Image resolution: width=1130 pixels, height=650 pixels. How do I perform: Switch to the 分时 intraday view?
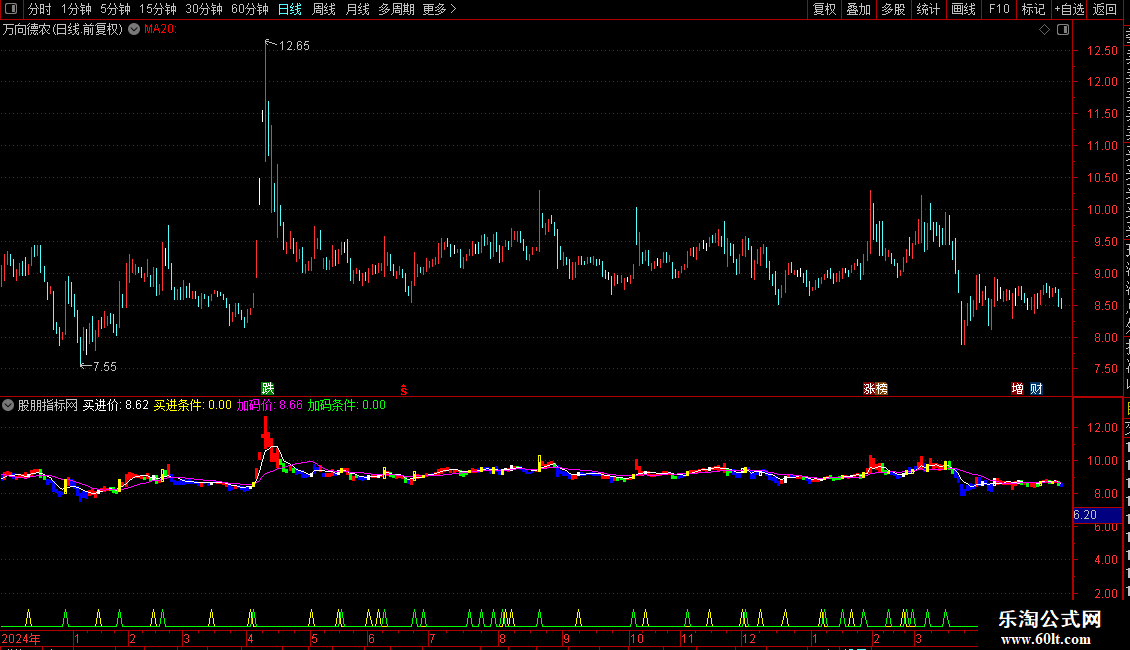pyautogui.click(x=40, y=9)
